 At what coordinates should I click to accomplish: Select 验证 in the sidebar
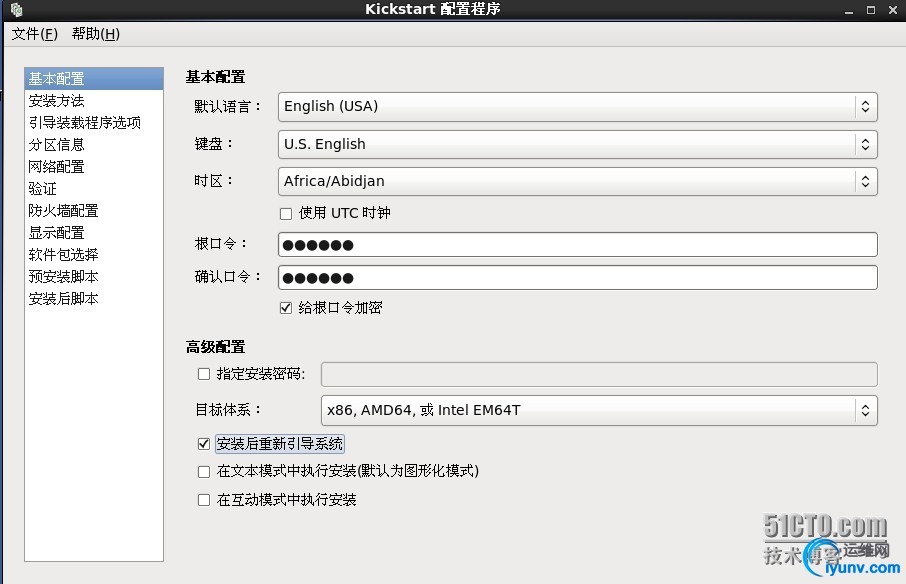[x=94, y=188]
